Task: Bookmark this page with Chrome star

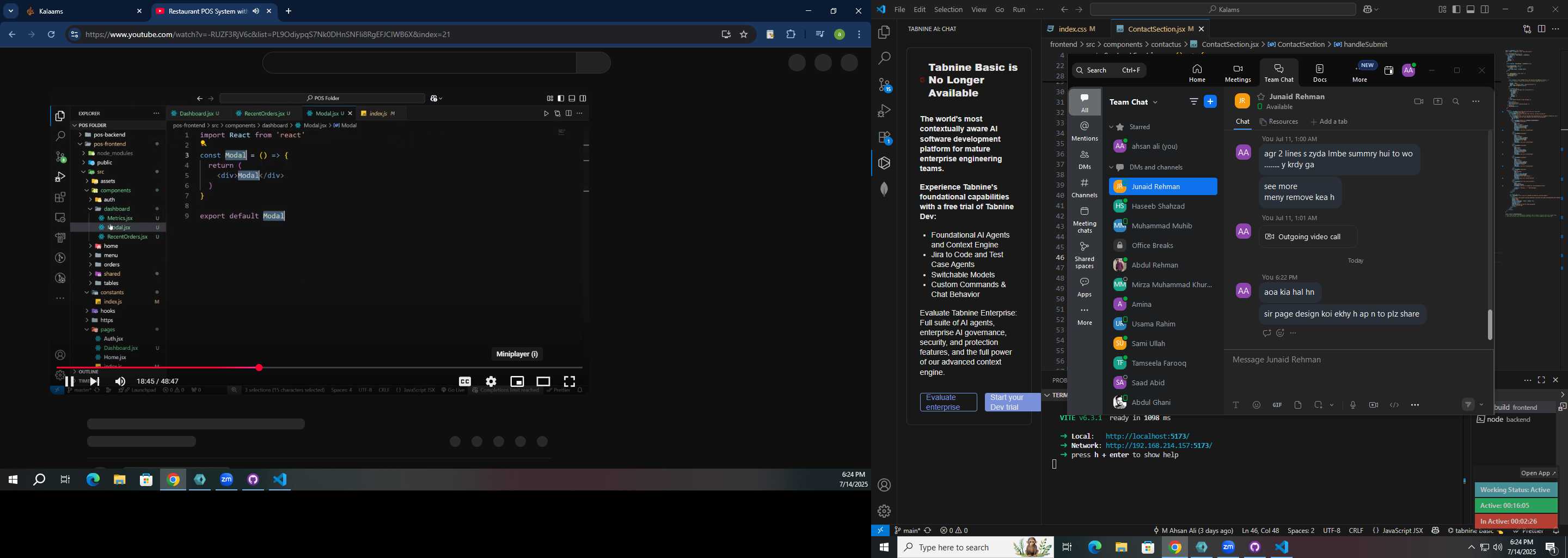Action: point(744,35)
